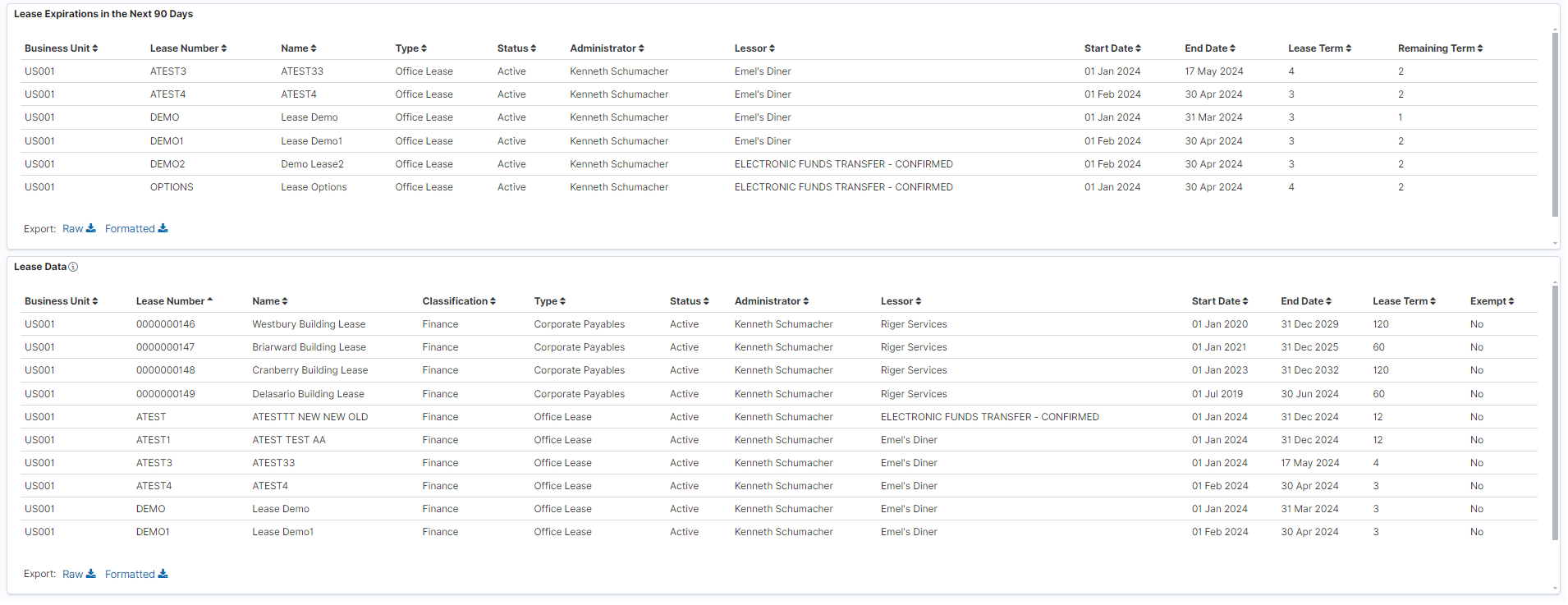Click end date '31 Mar 2024' in expirations table
Image resolution: width=1568 pixels, height=605 pixels.
(1213, 117)
